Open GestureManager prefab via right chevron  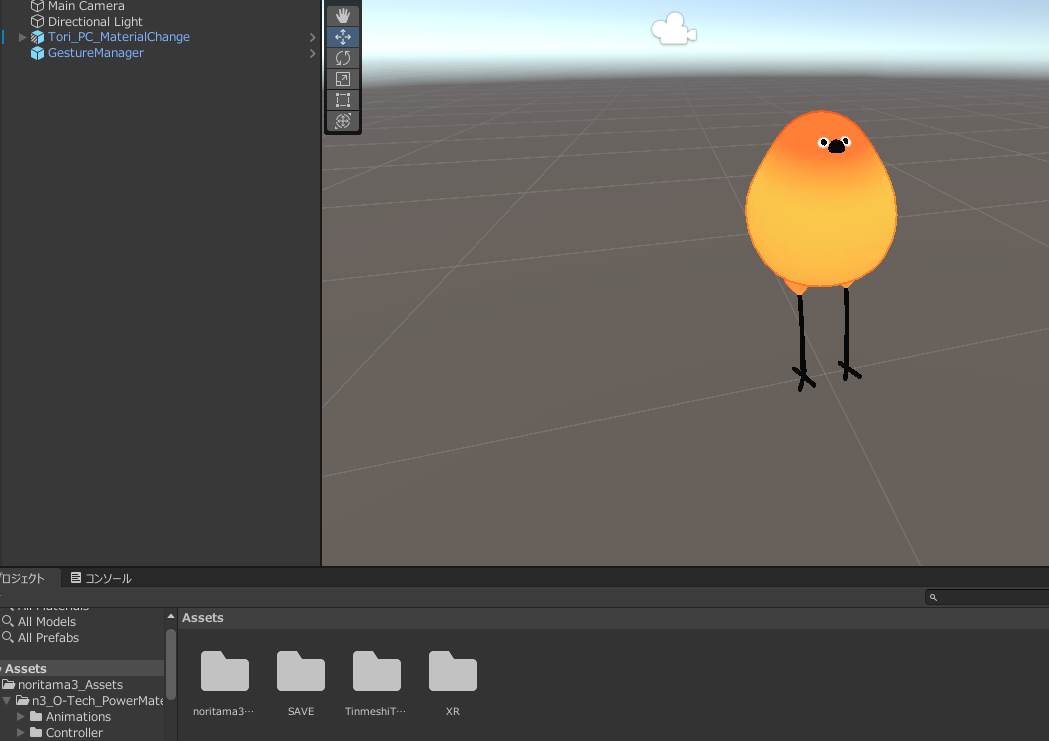pos(313,53)
